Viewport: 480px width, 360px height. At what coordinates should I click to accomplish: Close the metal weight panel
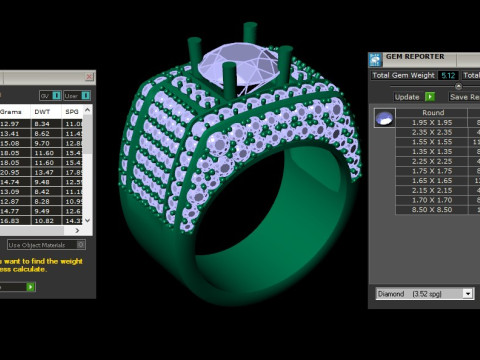(89, 77)
